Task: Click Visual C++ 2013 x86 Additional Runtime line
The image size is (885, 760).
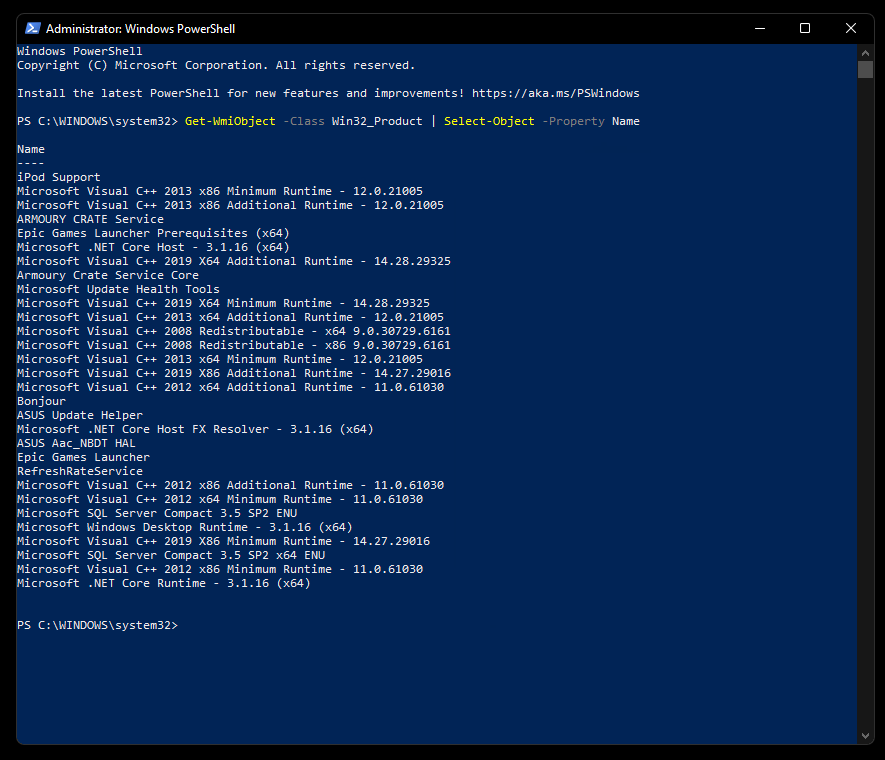Action: [230, 205]
